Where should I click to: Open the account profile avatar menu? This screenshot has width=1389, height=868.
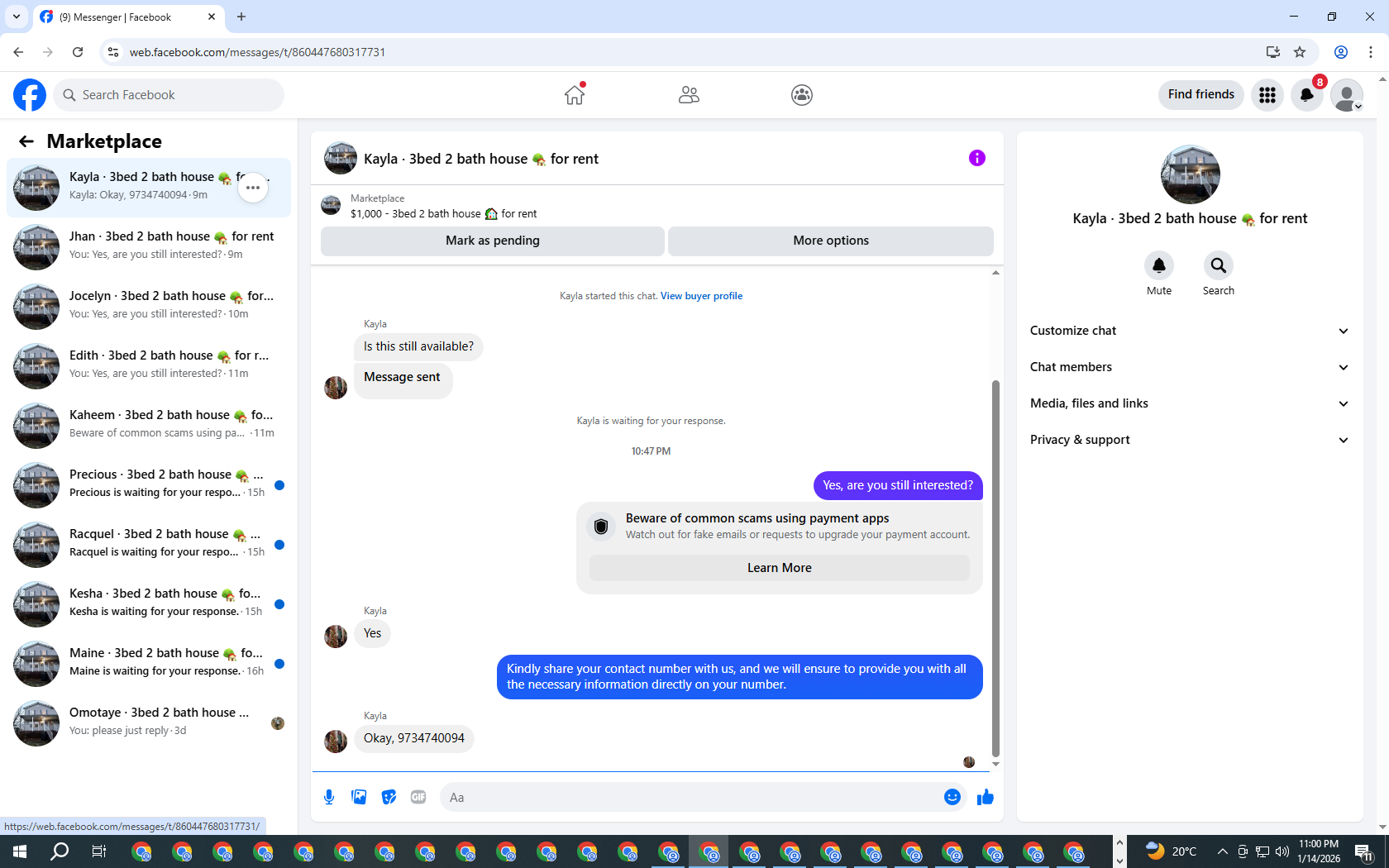tap(1347, 95)
